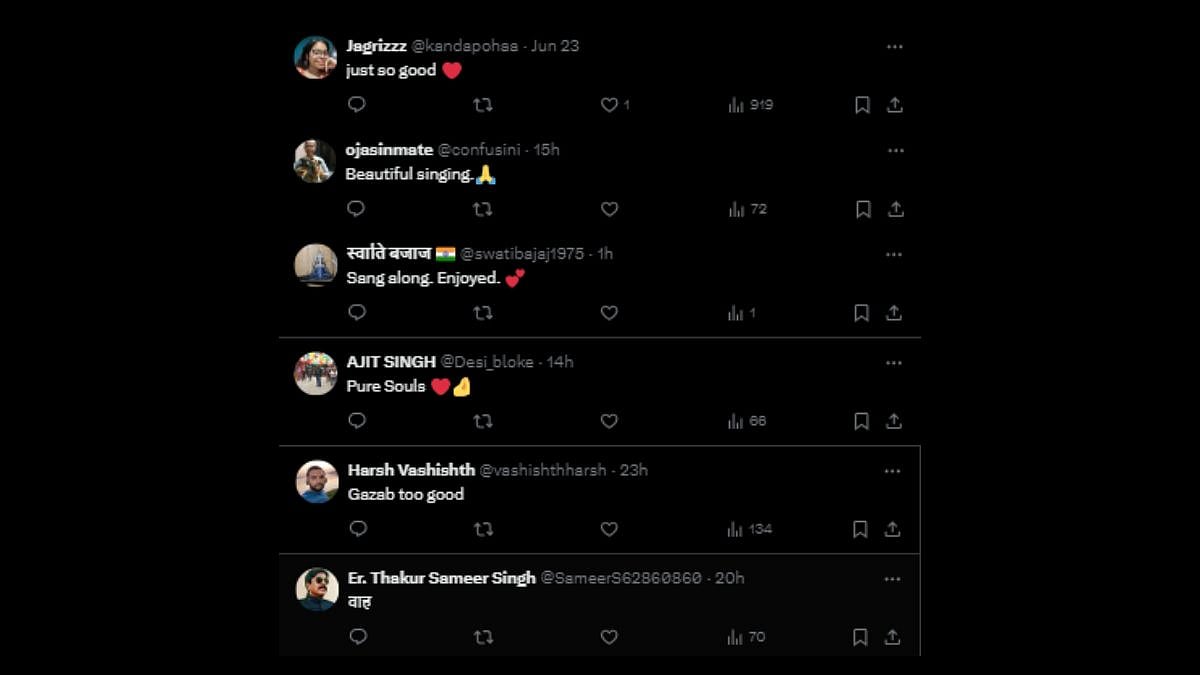Open more options on AJIT SINGH's tweet

click(894, 362)
